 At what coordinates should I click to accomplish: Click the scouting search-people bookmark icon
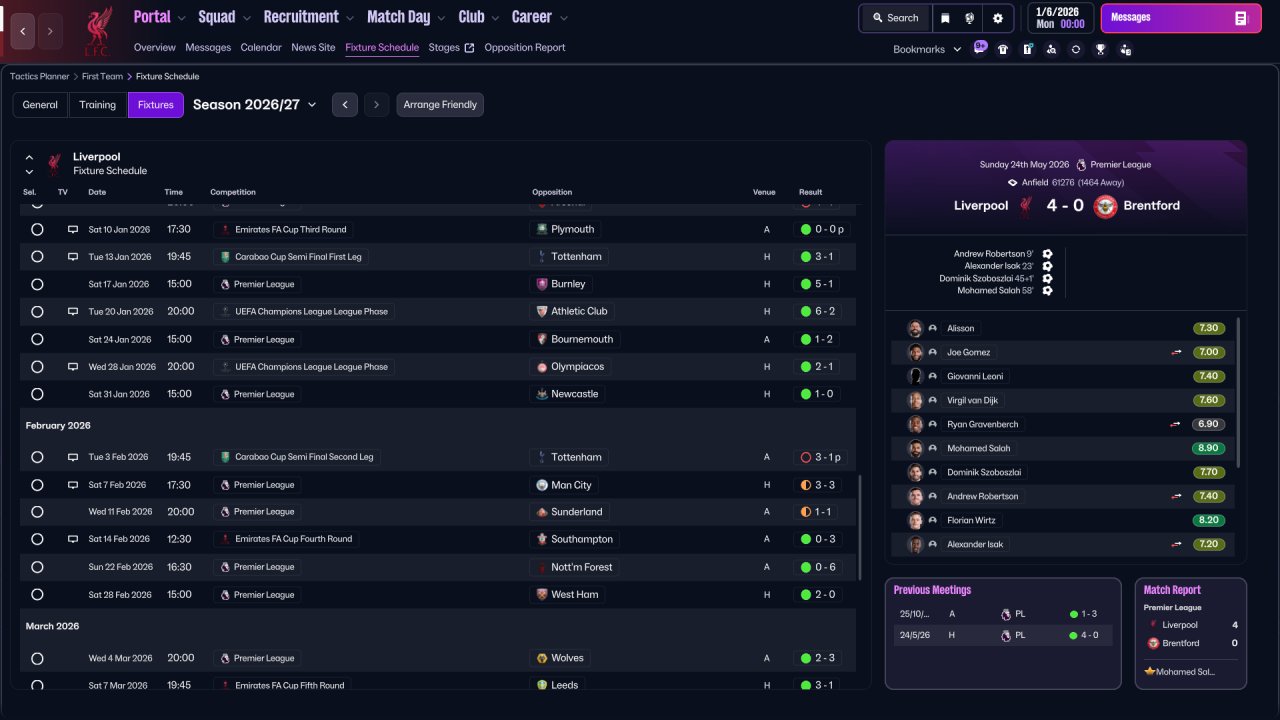[1051, 49]
